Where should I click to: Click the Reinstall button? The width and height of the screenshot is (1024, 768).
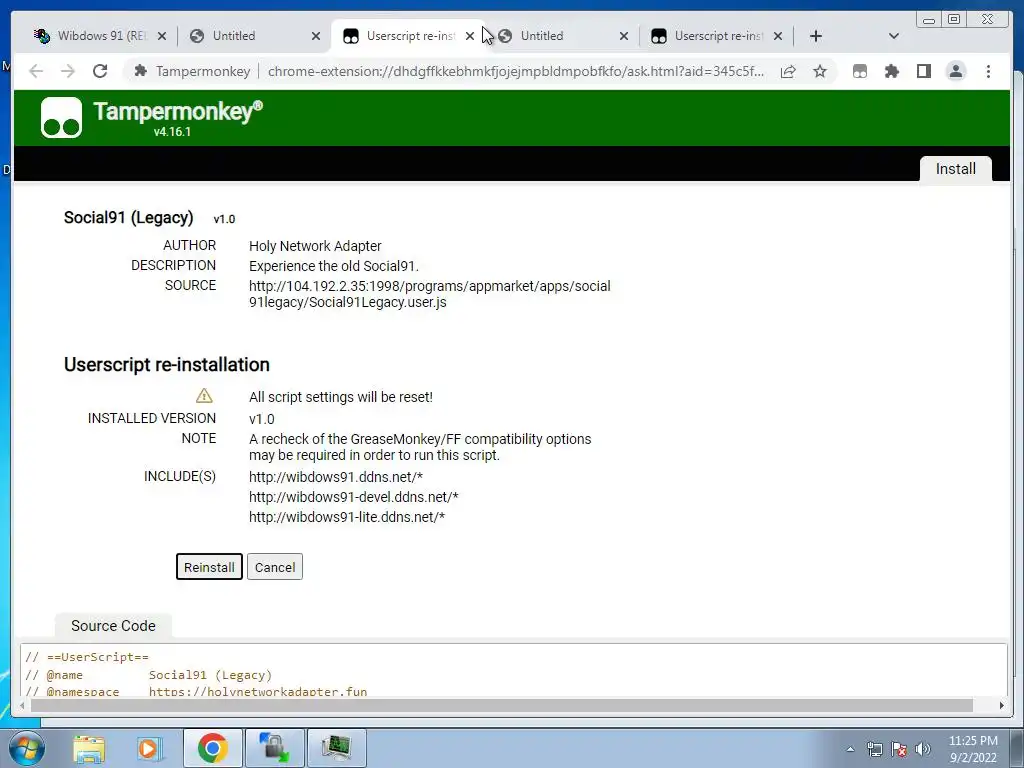click(x=209, y=567)
